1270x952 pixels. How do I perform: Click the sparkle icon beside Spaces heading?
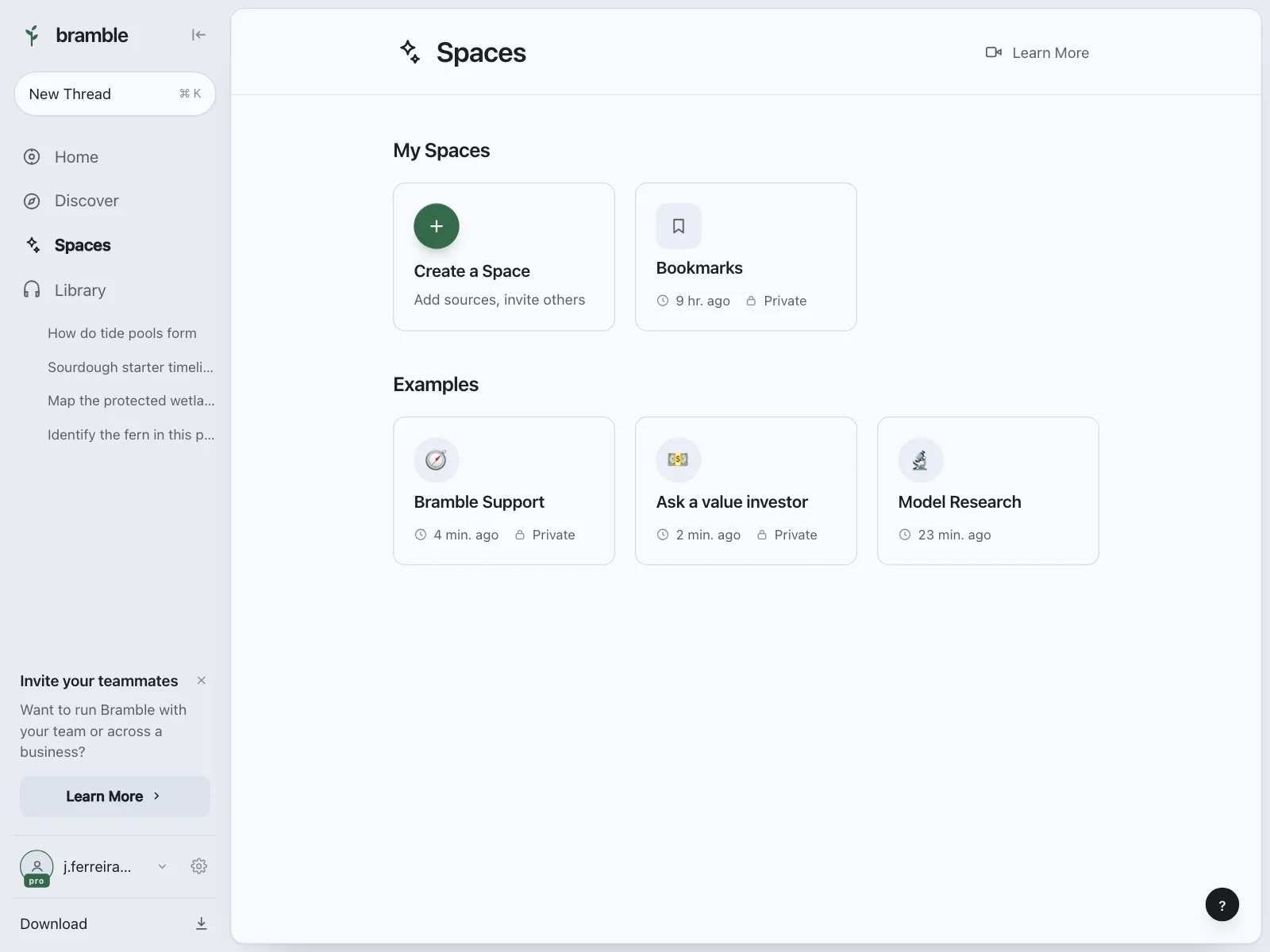(x=410, y=52)
